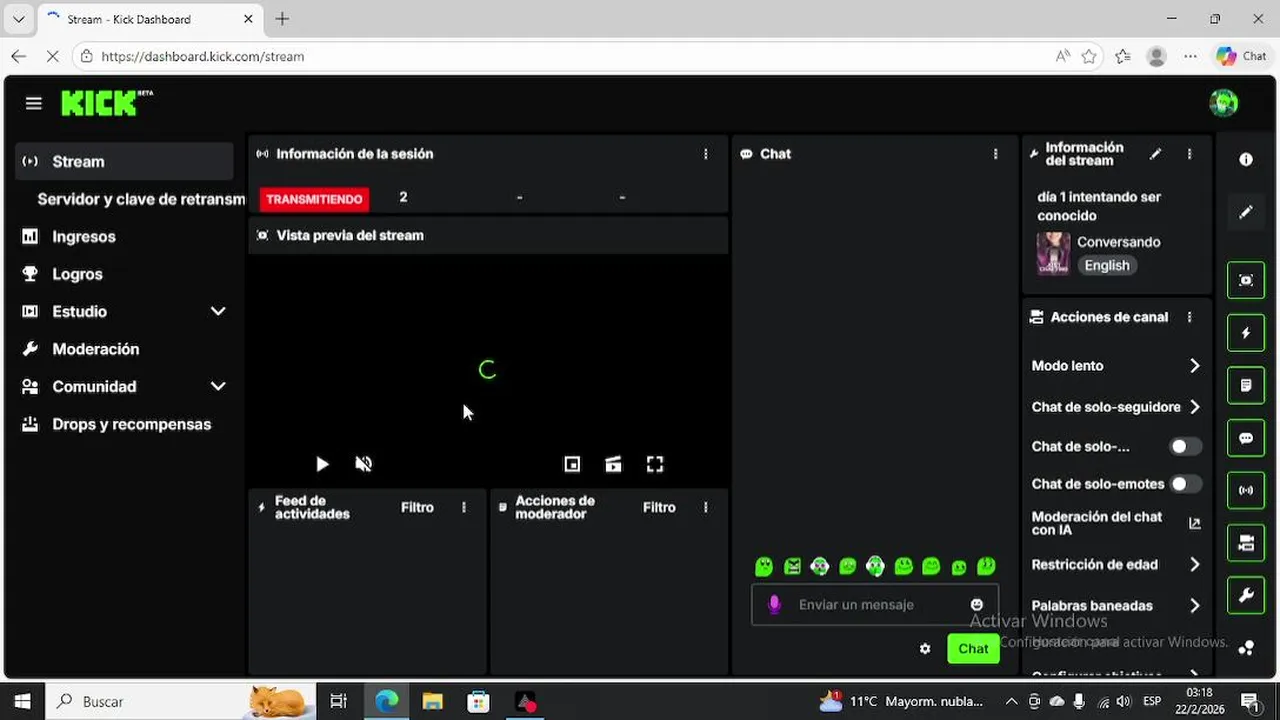1280x720 pixels.
Task: Toggle theater mode on stream preview
Action: (613, 464)
